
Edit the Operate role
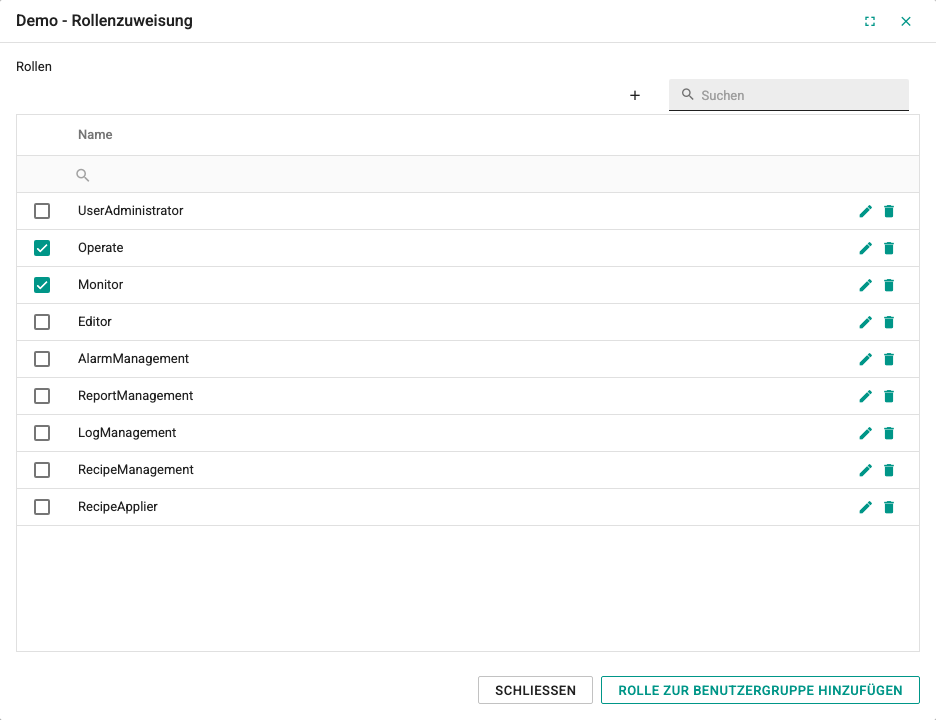[x=865, y=248]
